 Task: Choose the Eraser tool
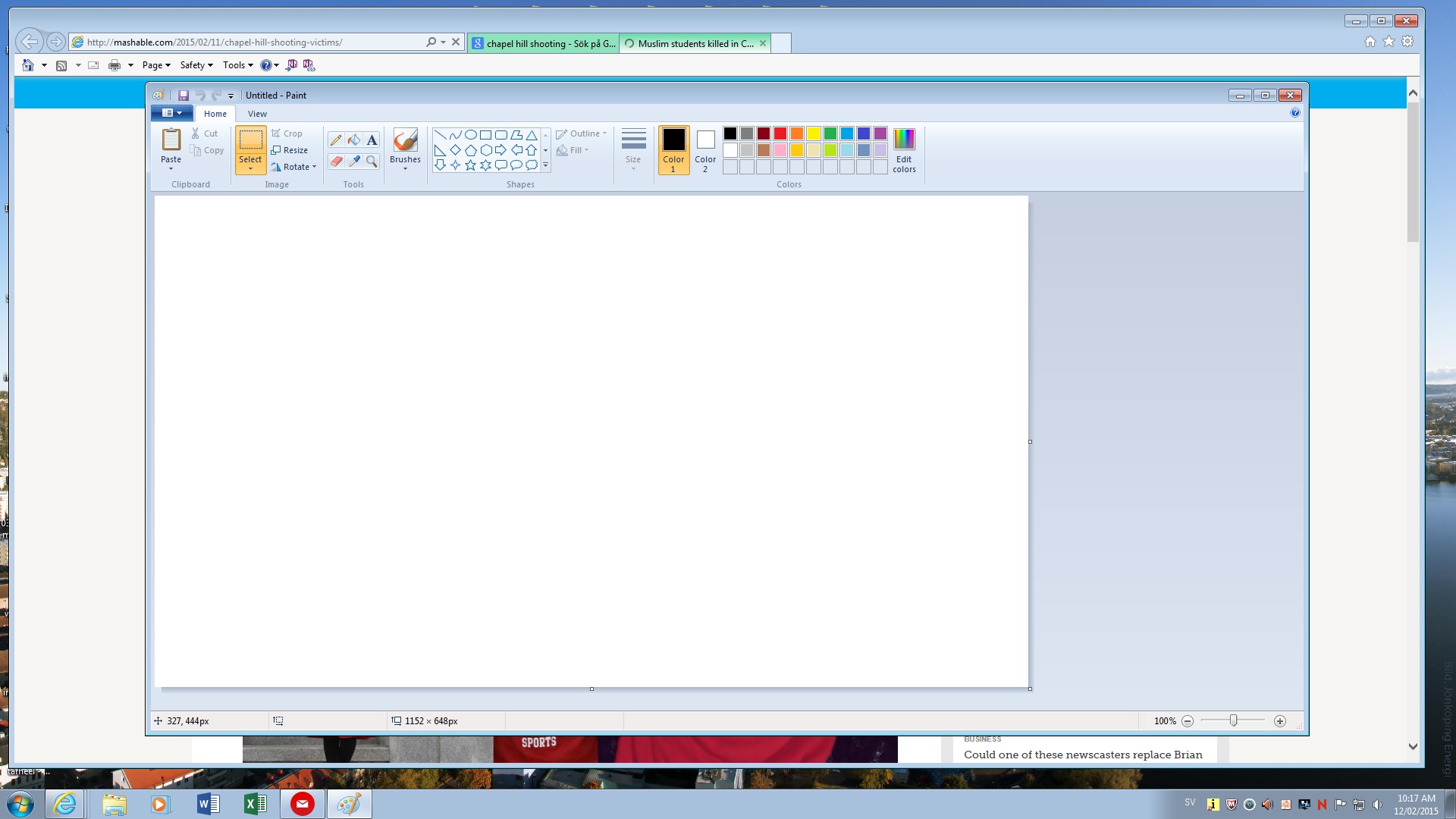336,161
